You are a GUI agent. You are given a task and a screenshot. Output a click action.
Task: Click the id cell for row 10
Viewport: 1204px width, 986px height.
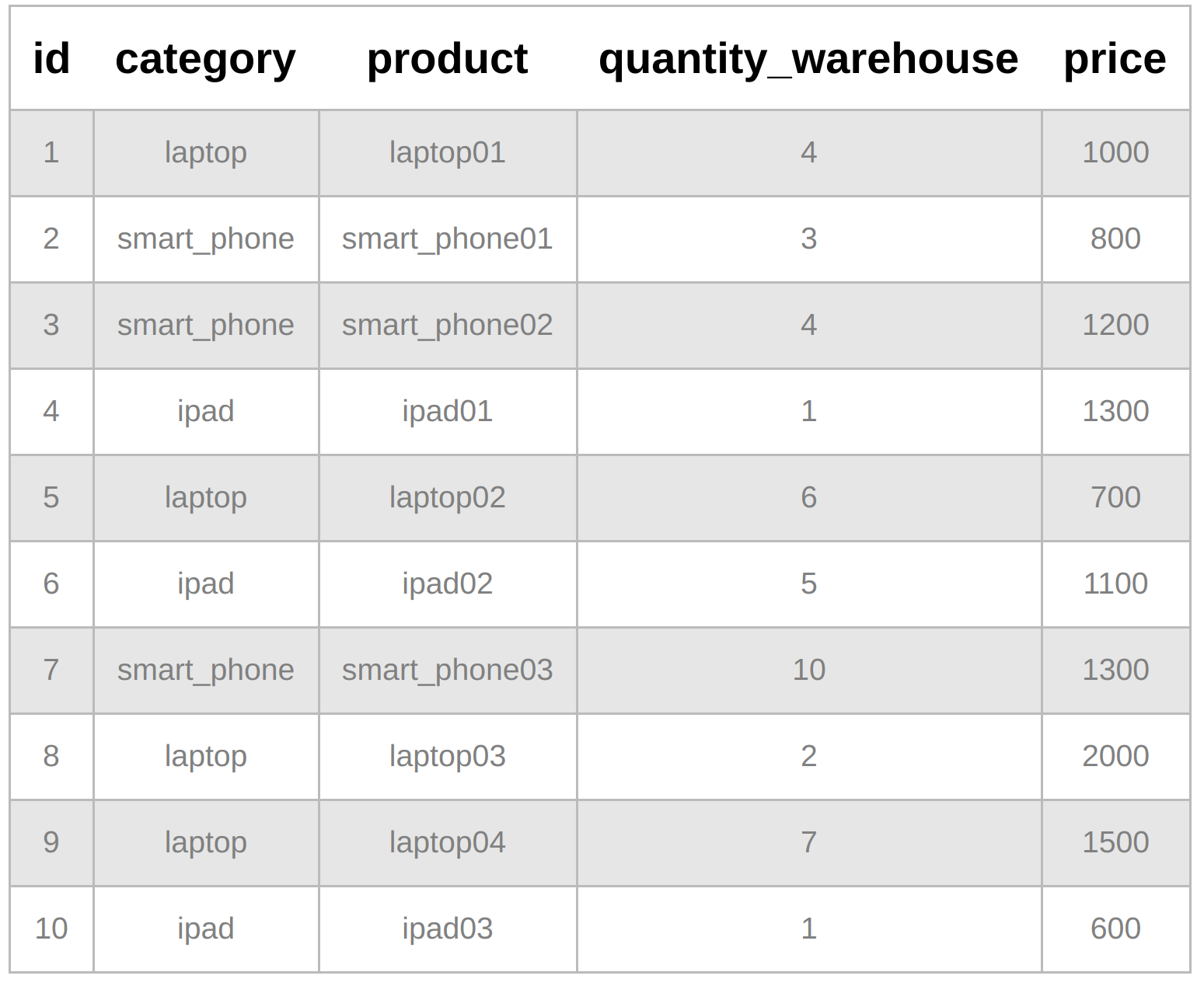coord(51,929)
